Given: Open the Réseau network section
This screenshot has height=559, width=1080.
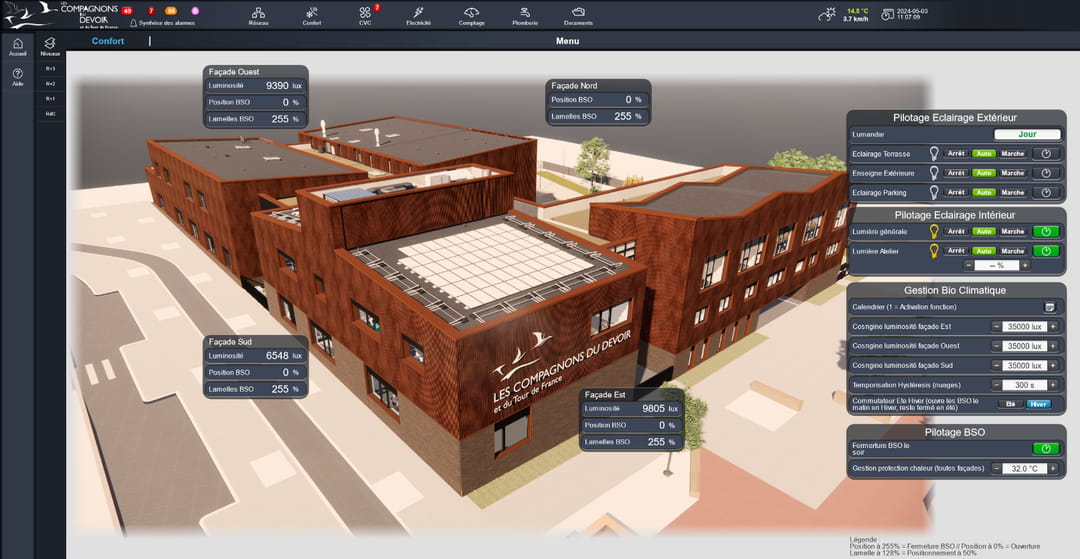Looking at the screenshot, I should 258,17.
